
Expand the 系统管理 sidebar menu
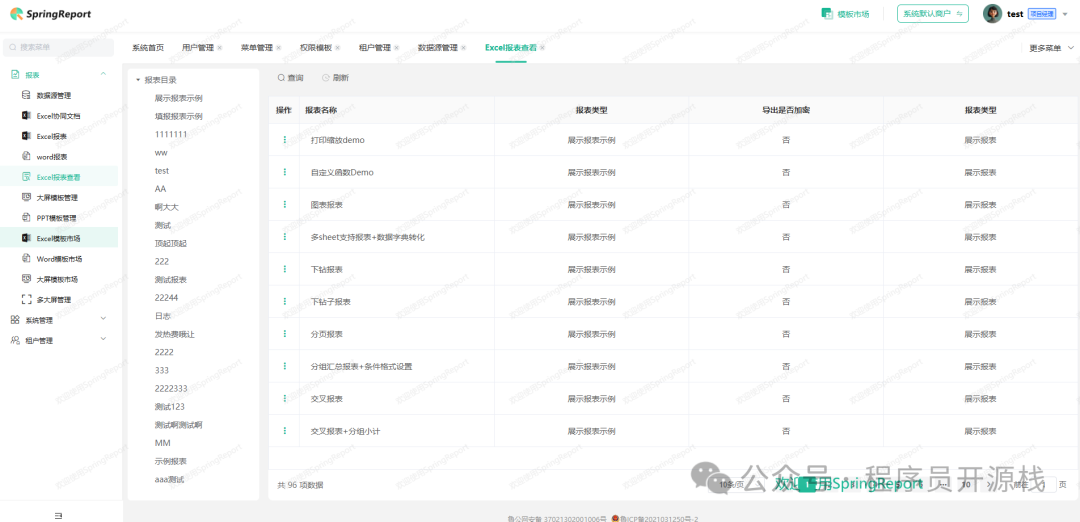click(103, 319)
